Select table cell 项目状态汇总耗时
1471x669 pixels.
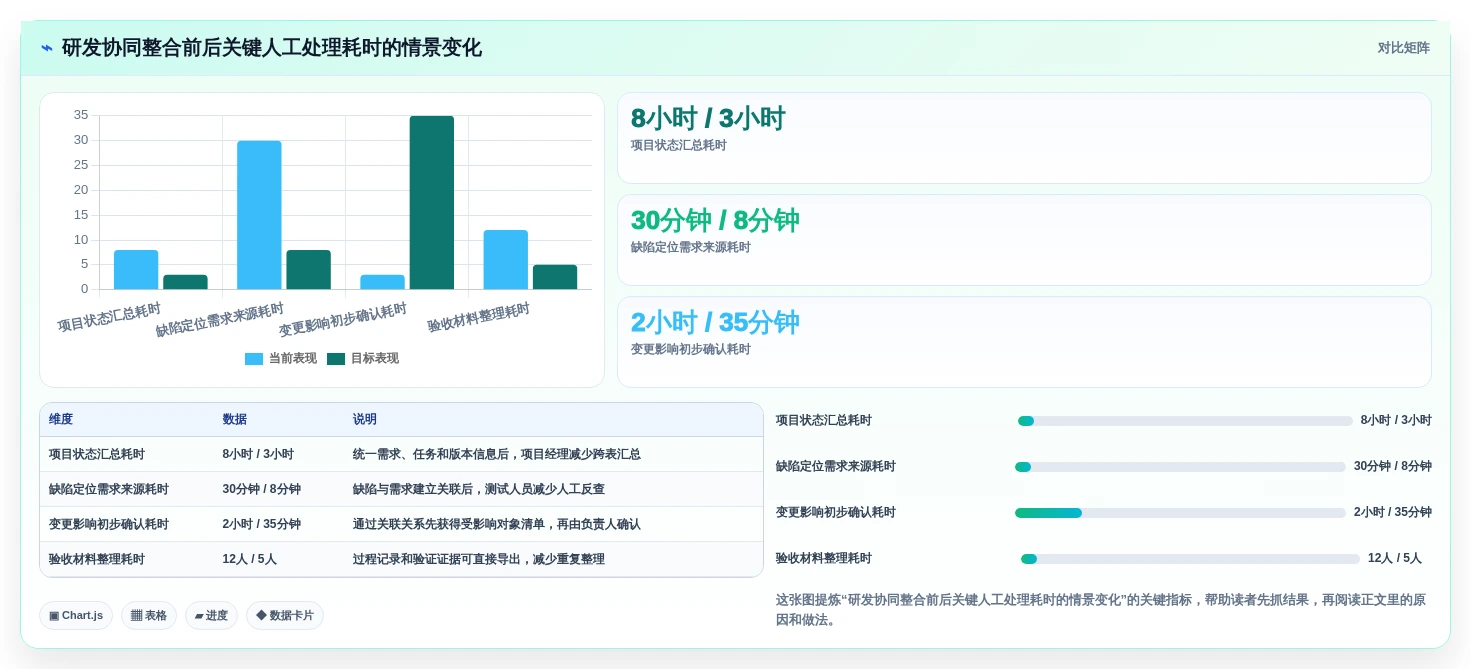click(97, 455)
